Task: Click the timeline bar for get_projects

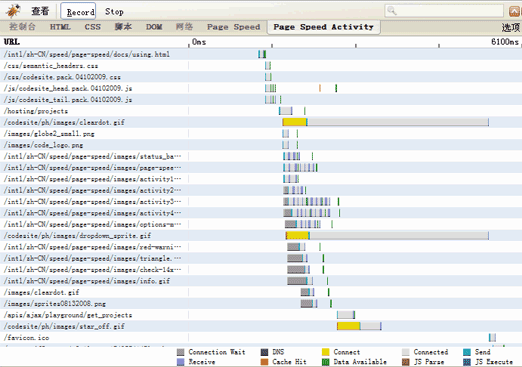Action: click(x=346, y=315)
